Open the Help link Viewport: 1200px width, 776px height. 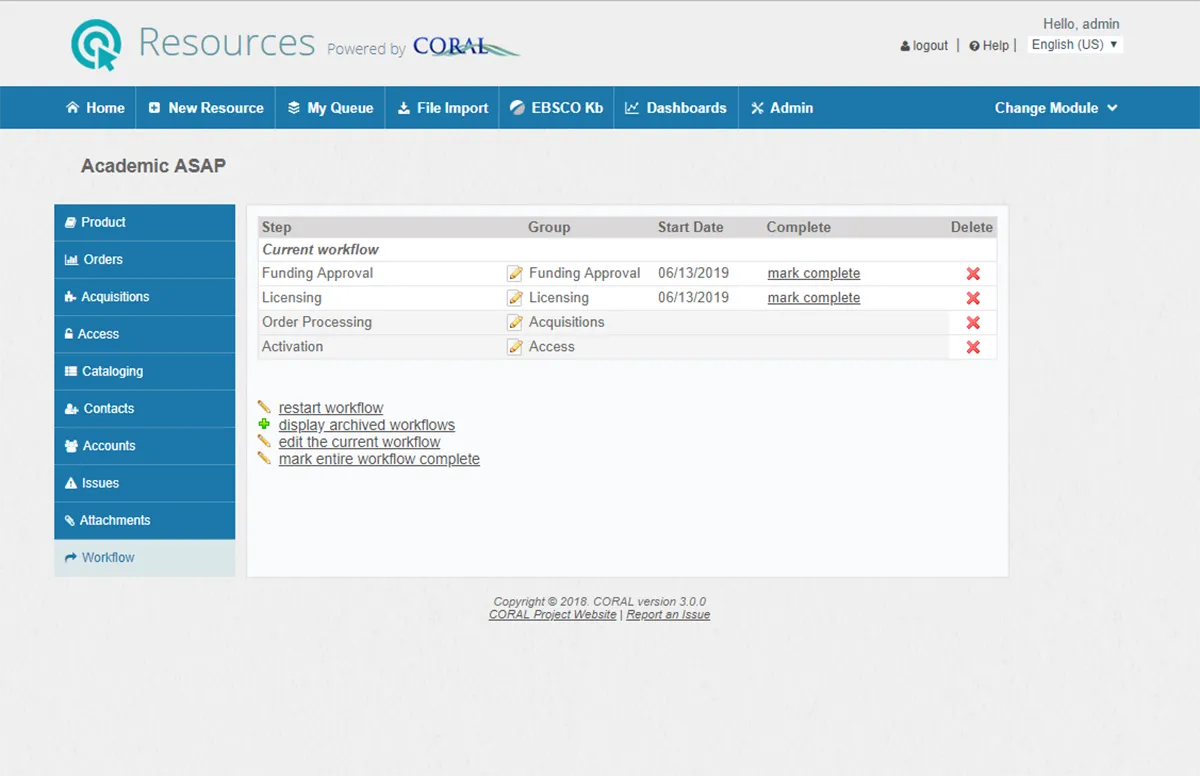(x=989, y=46)
